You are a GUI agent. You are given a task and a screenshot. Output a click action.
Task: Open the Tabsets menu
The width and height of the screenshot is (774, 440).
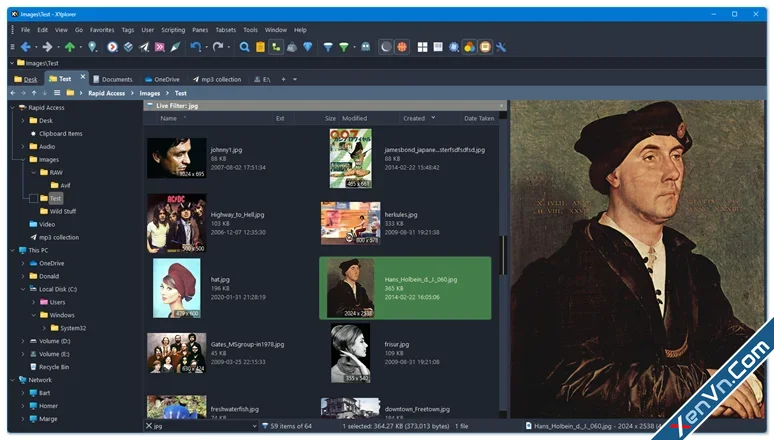point(226,30)
